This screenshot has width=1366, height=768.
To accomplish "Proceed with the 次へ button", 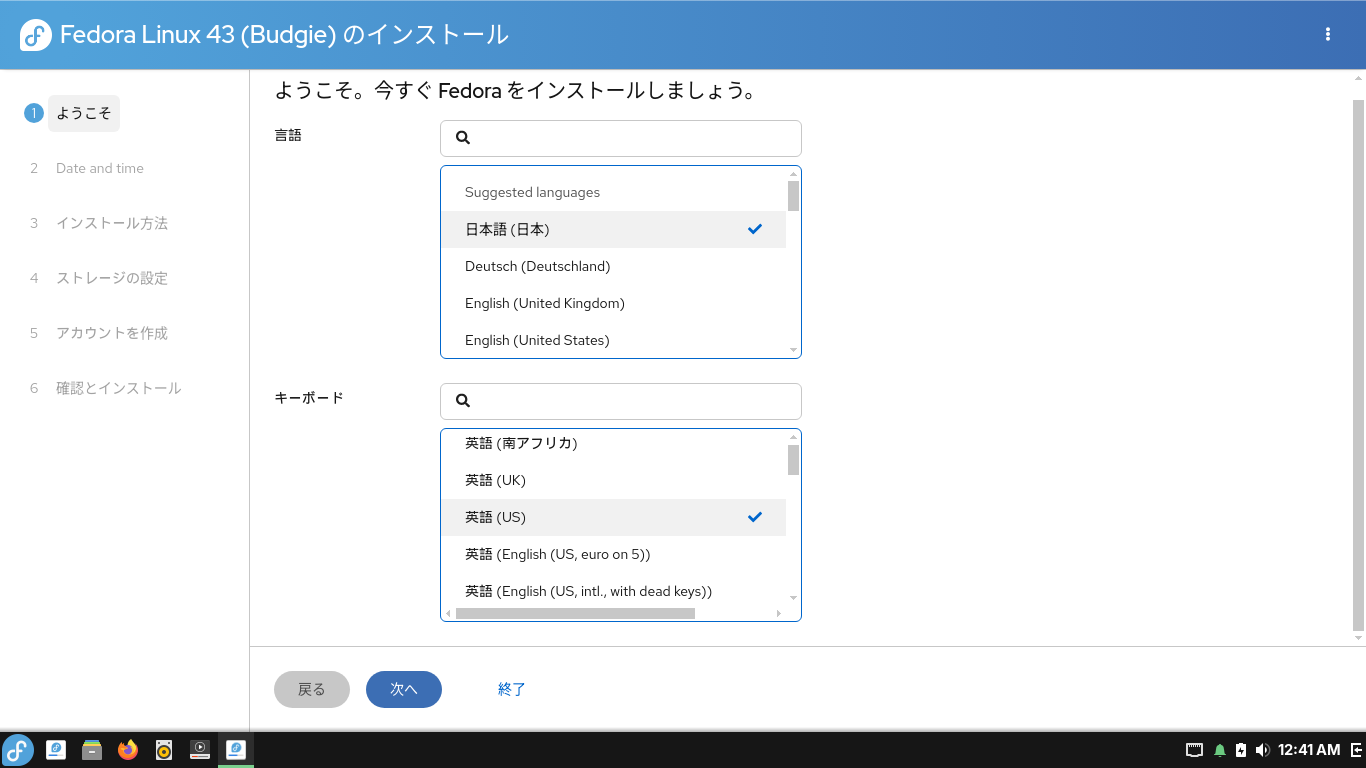I will (x=404, y=689).
